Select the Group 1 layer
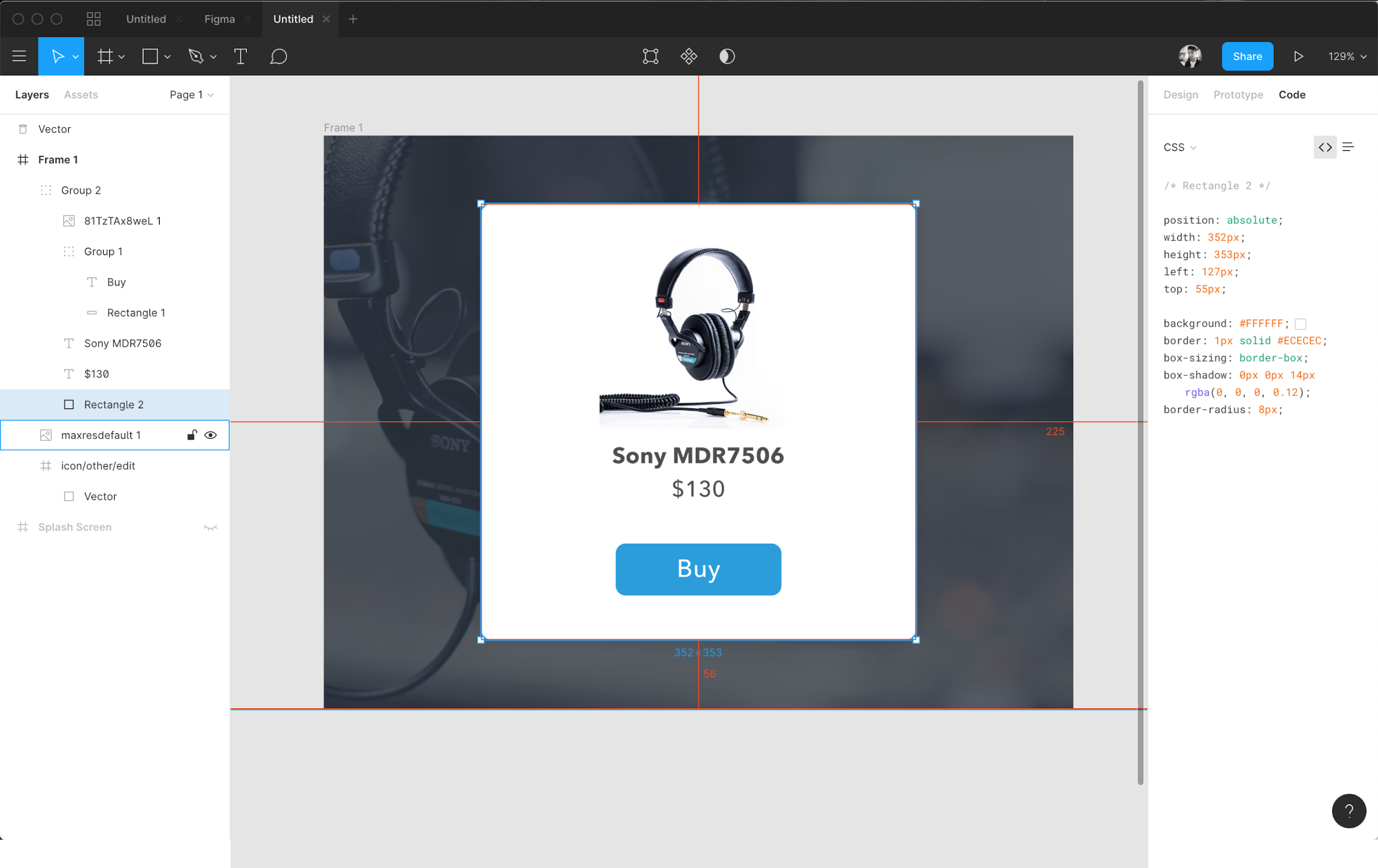Viewport: 1378px width, 868px height. 115,251
